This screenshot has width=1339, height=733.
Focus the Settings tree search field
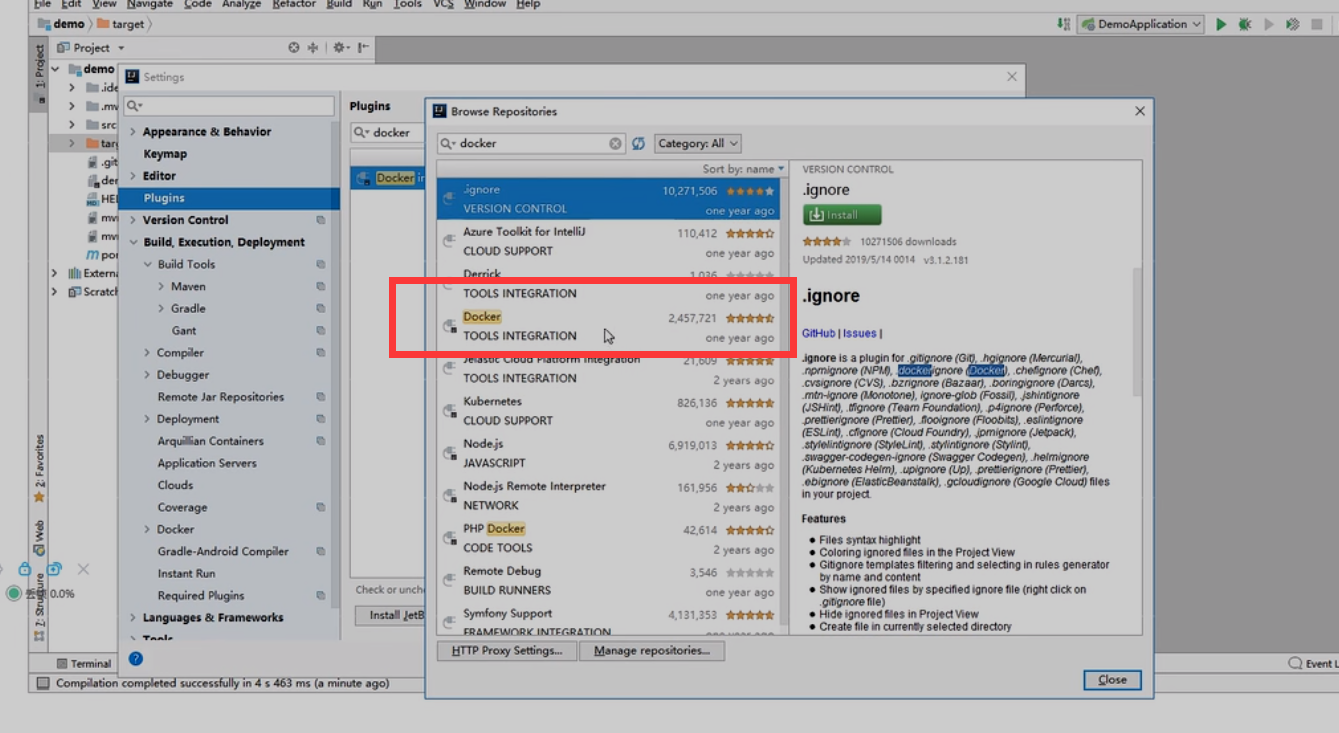(x=230, y=105)
